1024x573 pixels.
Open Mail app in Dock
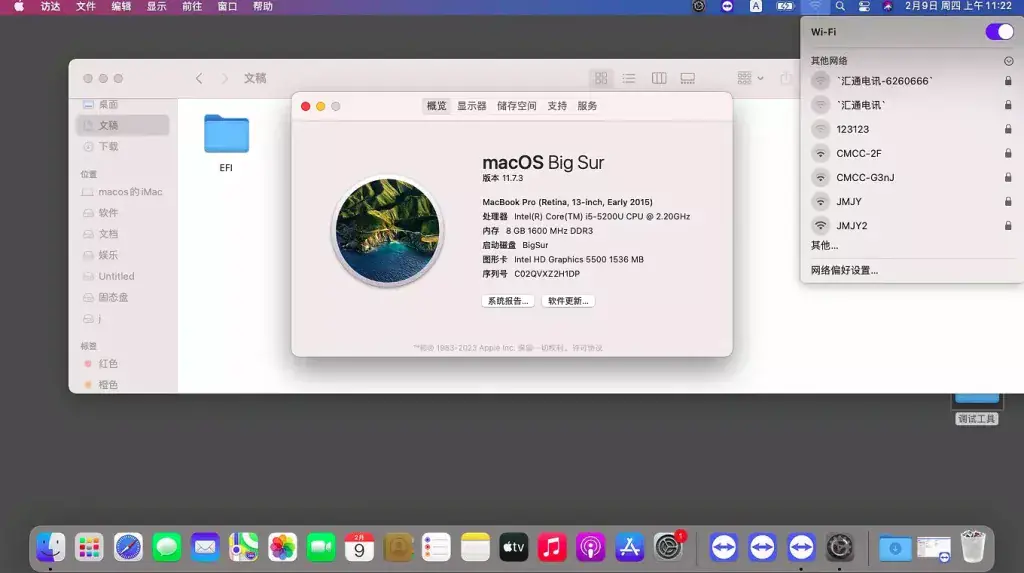pos(205,547)
